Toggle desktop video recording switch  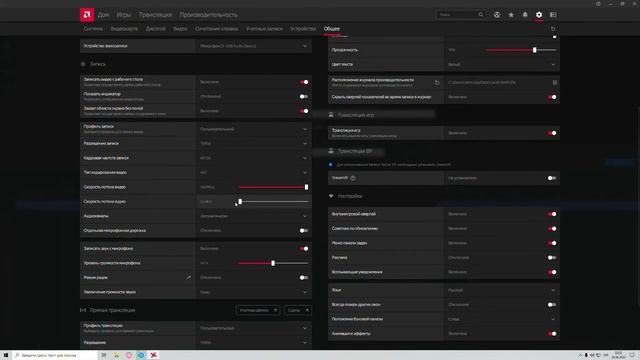pyautogui.click(x=304, y=82)
